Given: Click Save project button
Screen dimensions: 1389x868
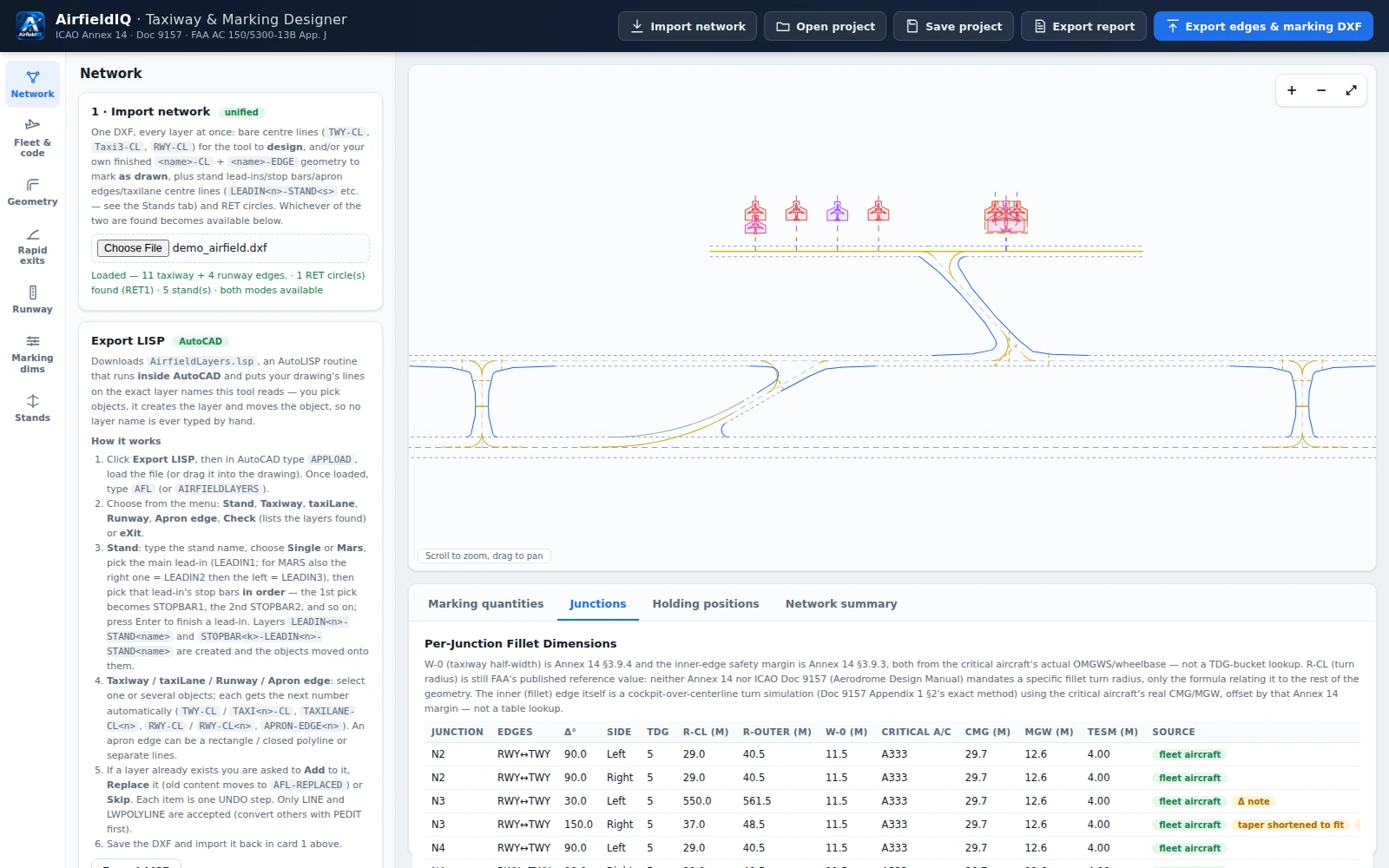Looking at the screenshot, I should (953, 26).
